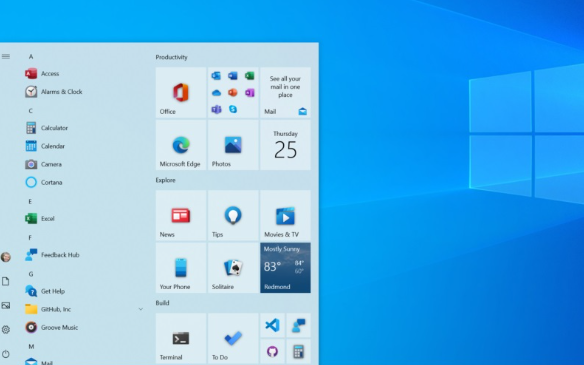The image size is (584, 365).
Task: Expand the GitHub, Inc folder chevron
Action: (140, 309)
